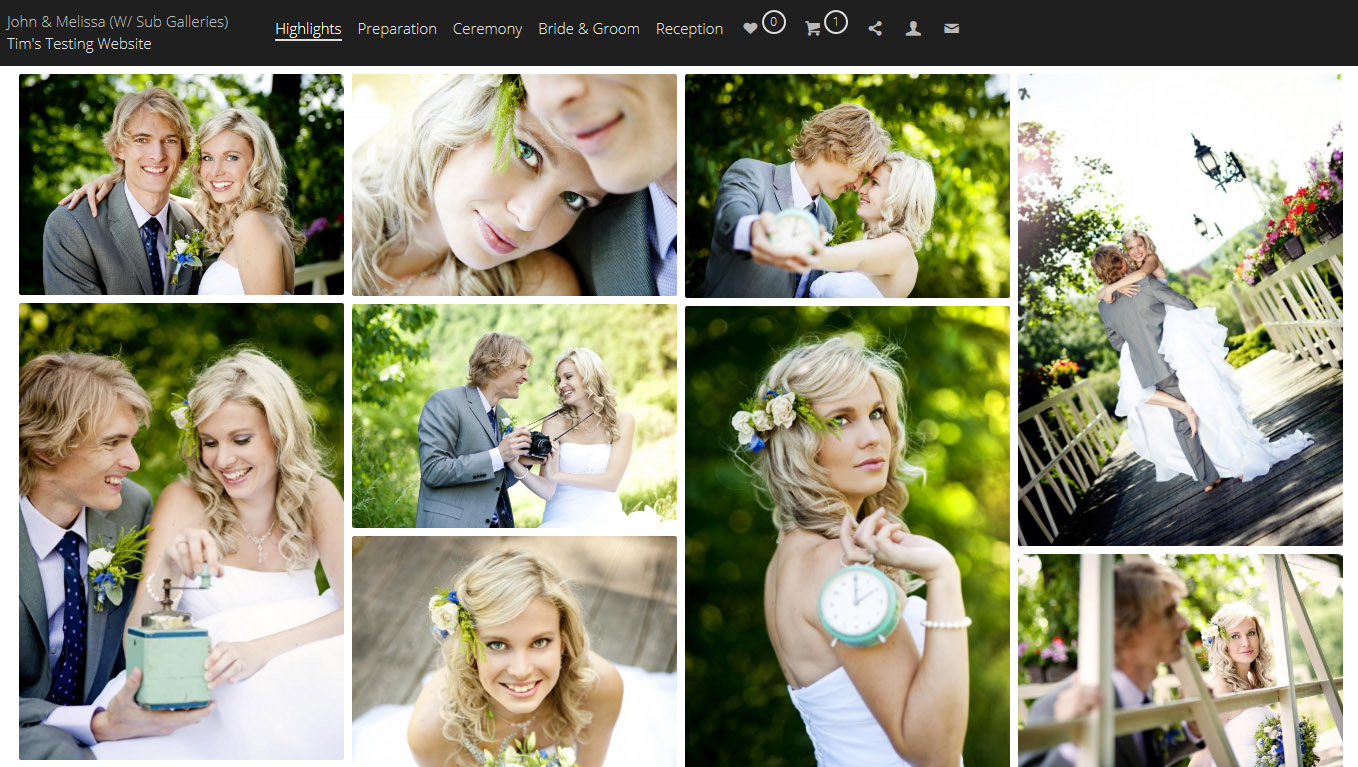Open portrait of bride holding teal alarm clock
The width and height of the screenshot is (1358, 767).
click(x=847, y=536)
